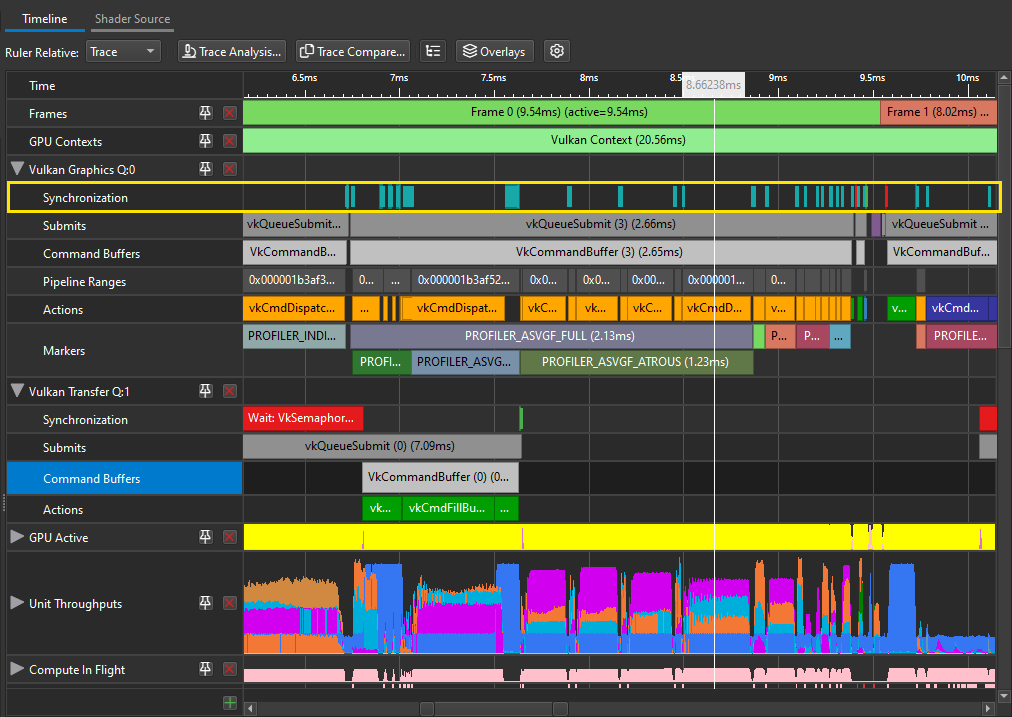Pin the Frames row

[x=205, y=113]
